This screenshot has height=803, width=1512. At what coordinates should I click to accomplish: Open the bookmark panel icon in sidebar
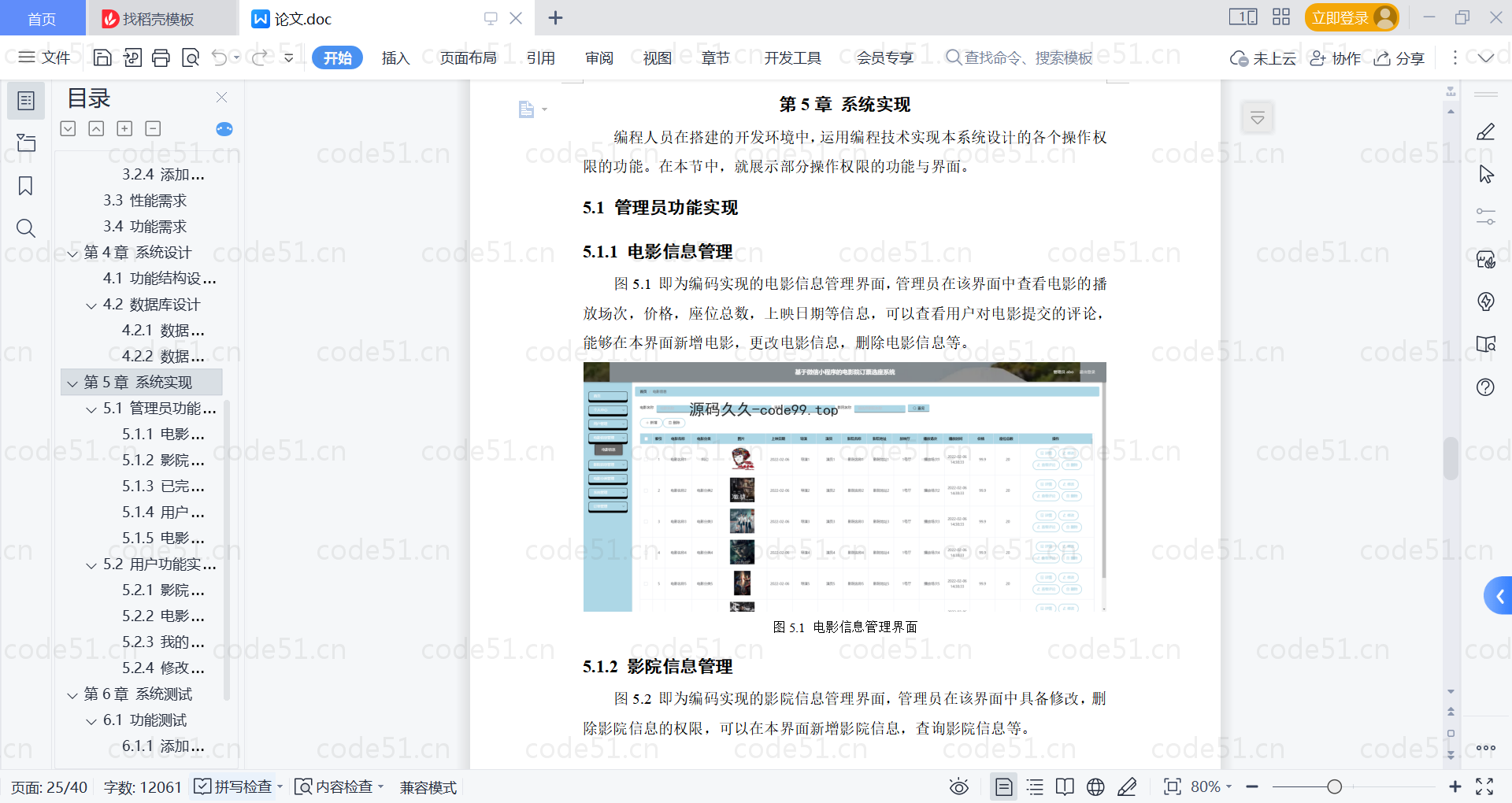[x=26, y=186]
